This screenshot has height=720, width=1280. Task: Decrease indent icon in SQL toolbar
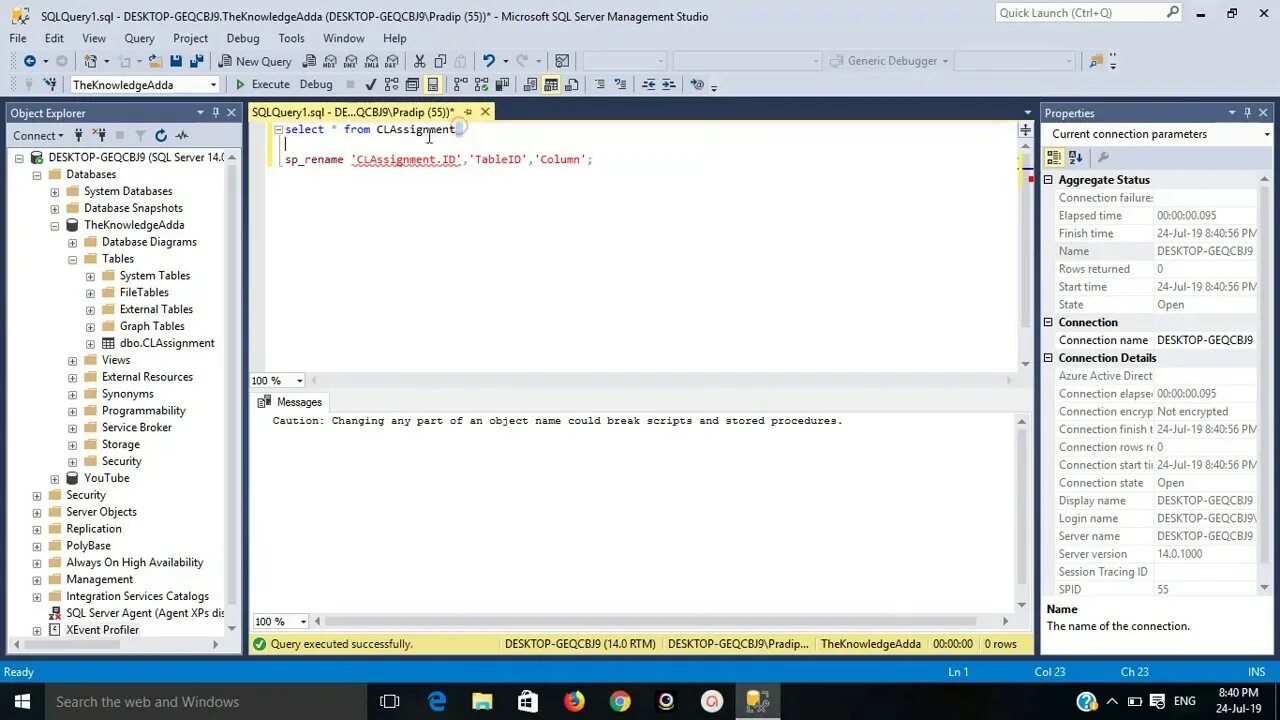click(649, 84)
